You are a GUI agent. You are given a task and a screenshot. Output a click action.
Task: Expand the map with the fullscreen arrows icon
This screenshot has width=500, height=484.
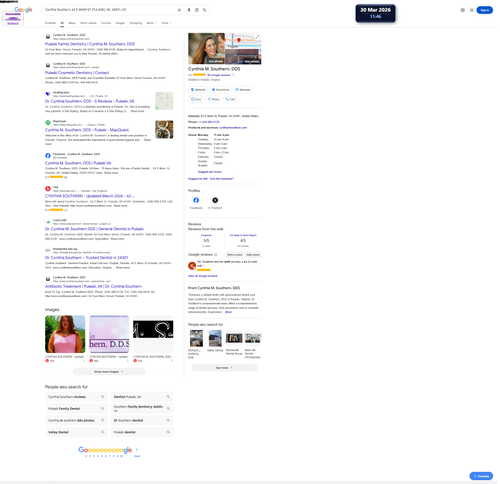click(x=257, y=37)
